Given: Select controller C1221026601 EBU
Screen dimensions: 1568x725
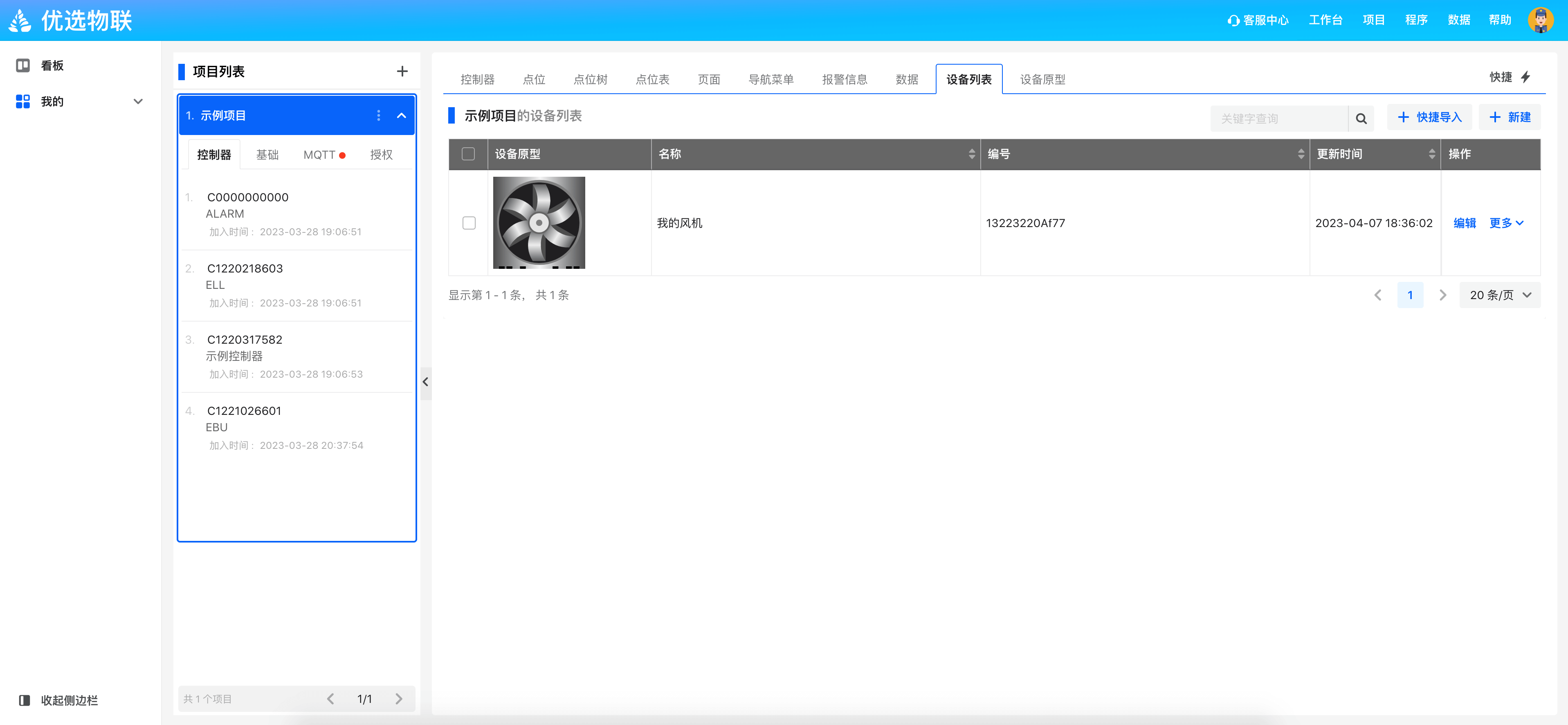Looking at the screenshot, I should click(x=297, y=428).
